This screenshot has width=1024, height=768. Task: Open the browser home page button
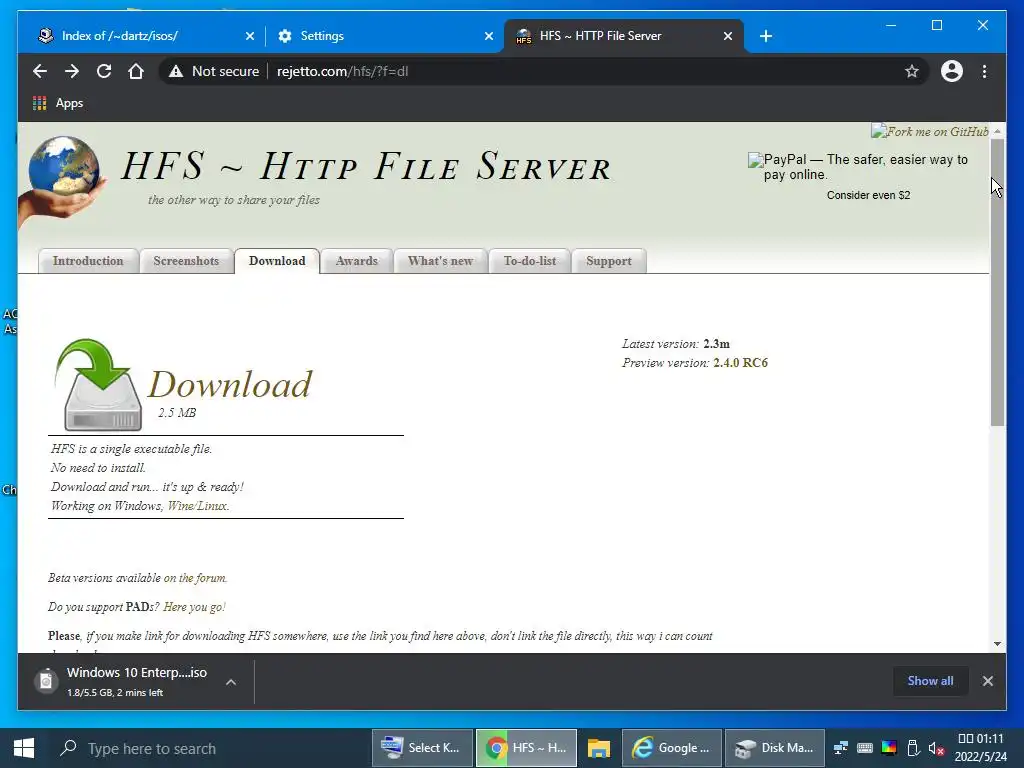click(x=136, y=71)
